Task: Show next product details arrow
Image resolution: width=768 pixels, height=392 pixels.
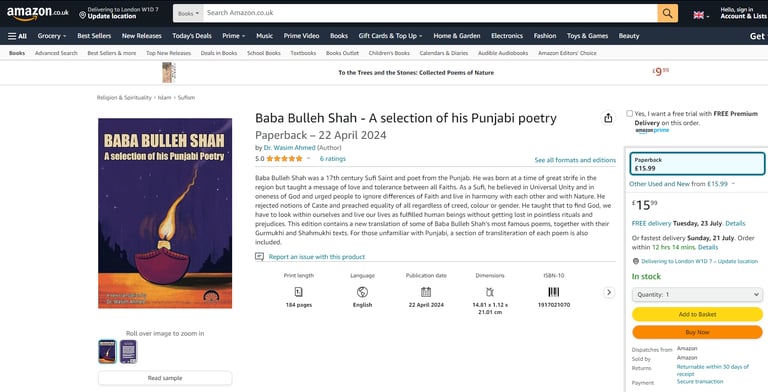Action: (x=609, y=293)
